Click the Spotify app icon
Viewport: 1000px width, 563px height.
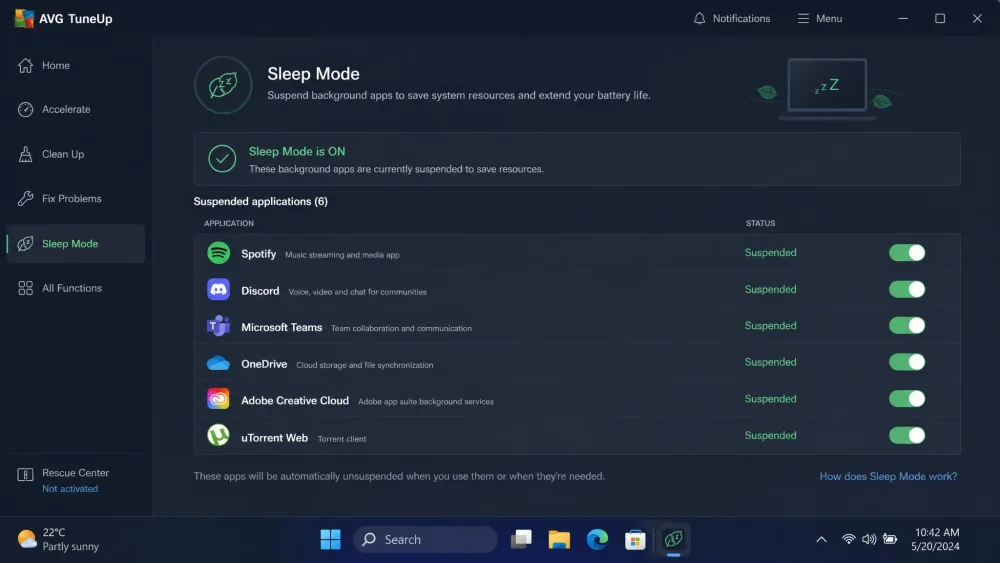click(x=218, y=253)
